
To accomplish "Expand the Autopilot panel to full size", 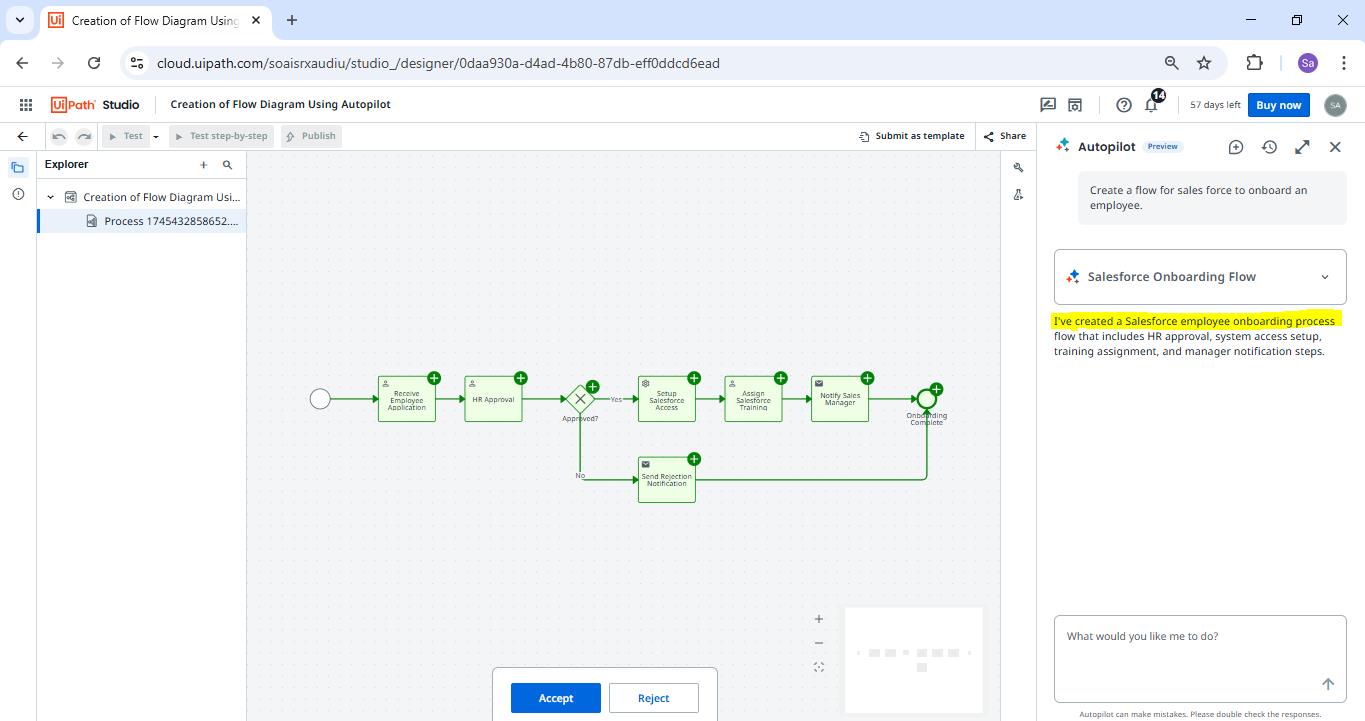I will tap(1302, 147).
